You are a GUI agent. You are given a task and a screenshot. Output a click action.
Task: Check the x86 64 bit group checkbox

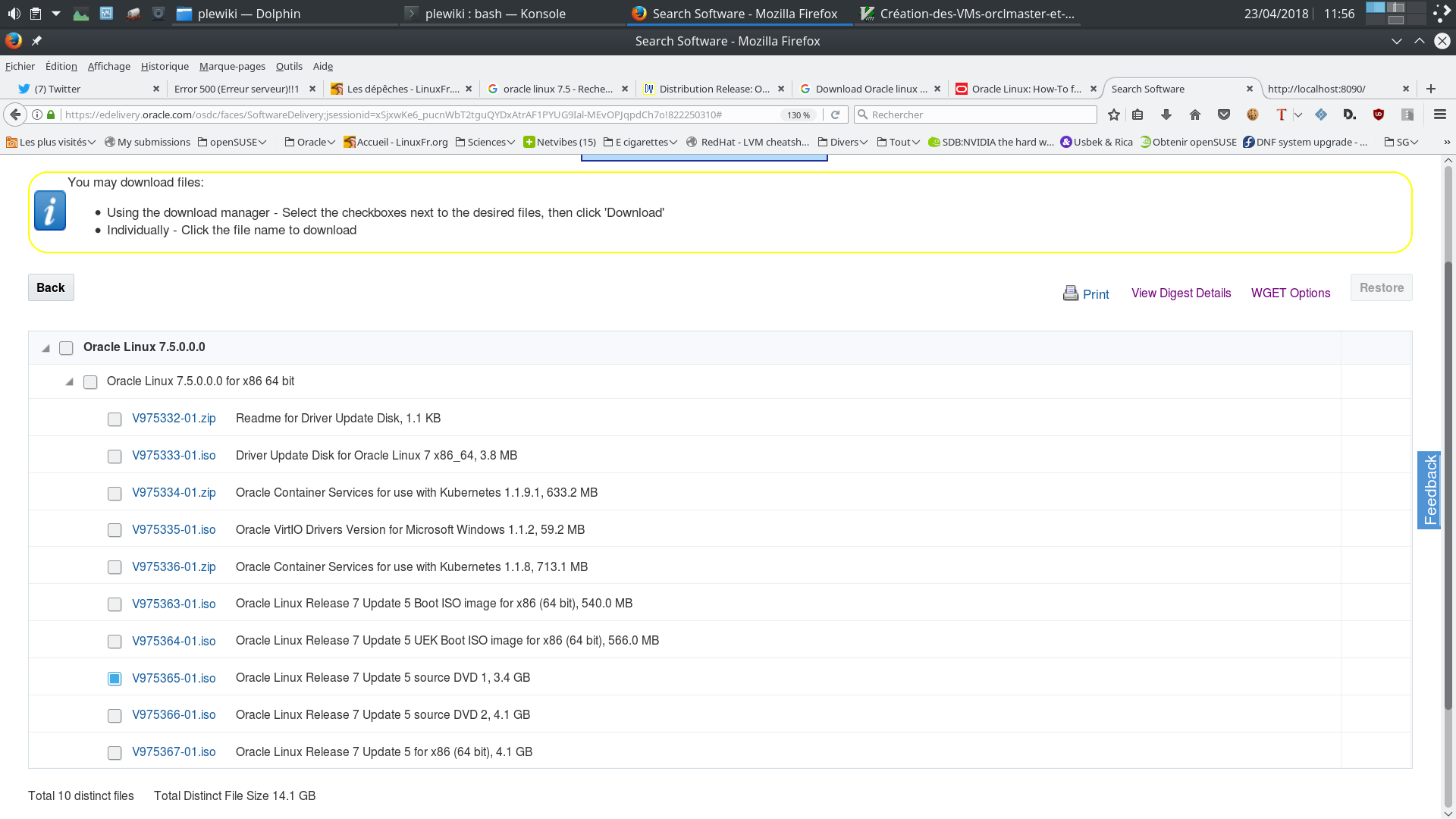pyautogui.click(x=90, y=382)
